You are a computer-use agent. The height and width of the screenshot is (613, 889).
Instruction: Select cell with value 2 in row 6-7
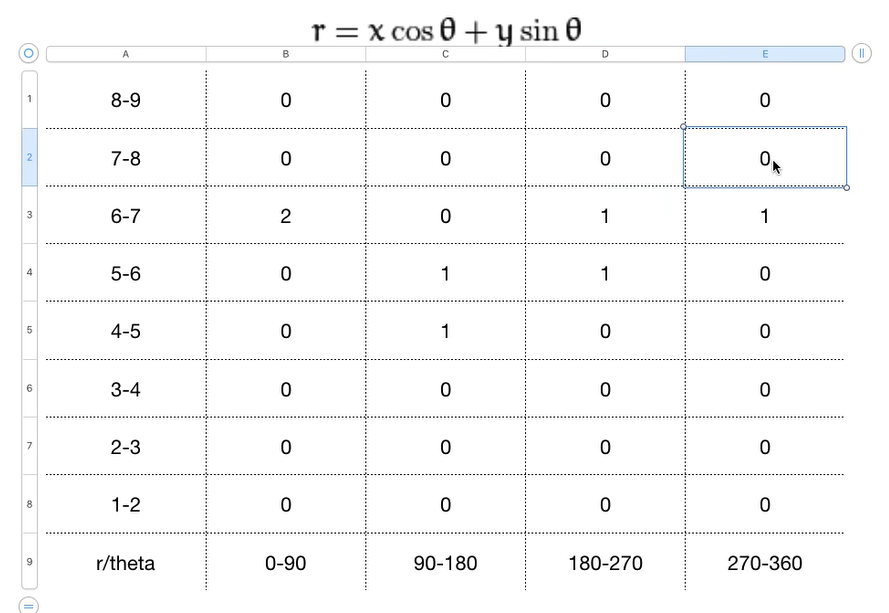click(x=286, y=215)
